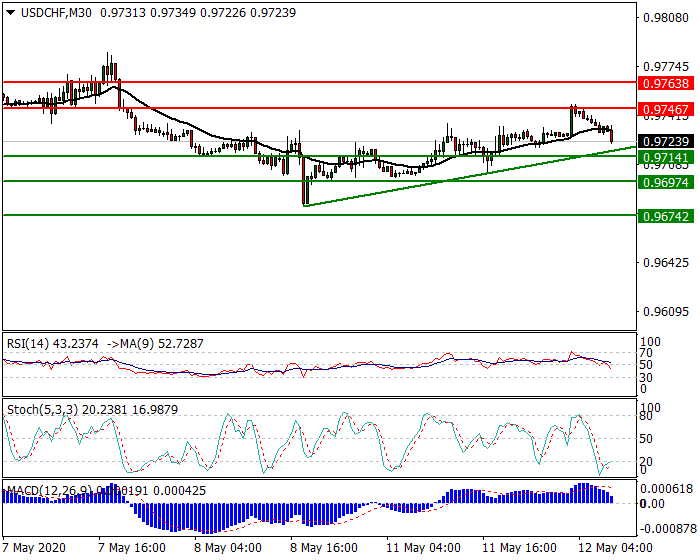Click the red 0.97638 resistance price label

pyautogui.click(x=666, y=83)
